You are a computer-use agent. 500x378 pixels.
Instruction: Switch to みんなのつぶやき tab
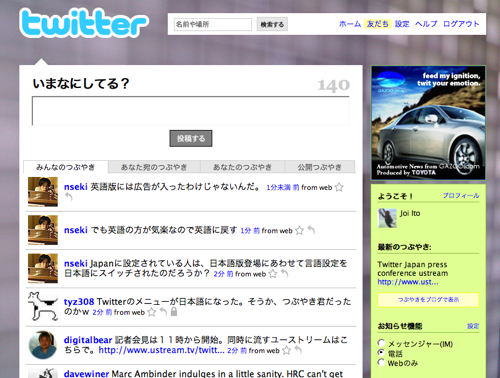click(66, 167)
